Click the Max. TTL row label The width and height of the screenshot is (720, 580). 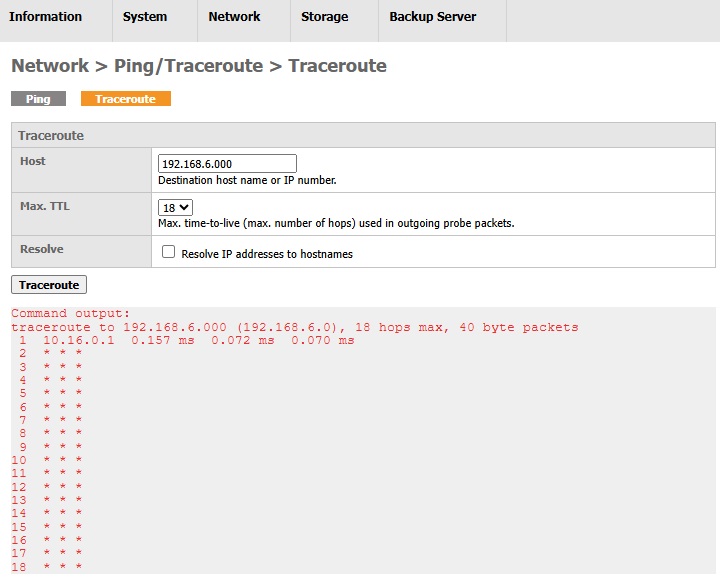(x=45, y=205)
